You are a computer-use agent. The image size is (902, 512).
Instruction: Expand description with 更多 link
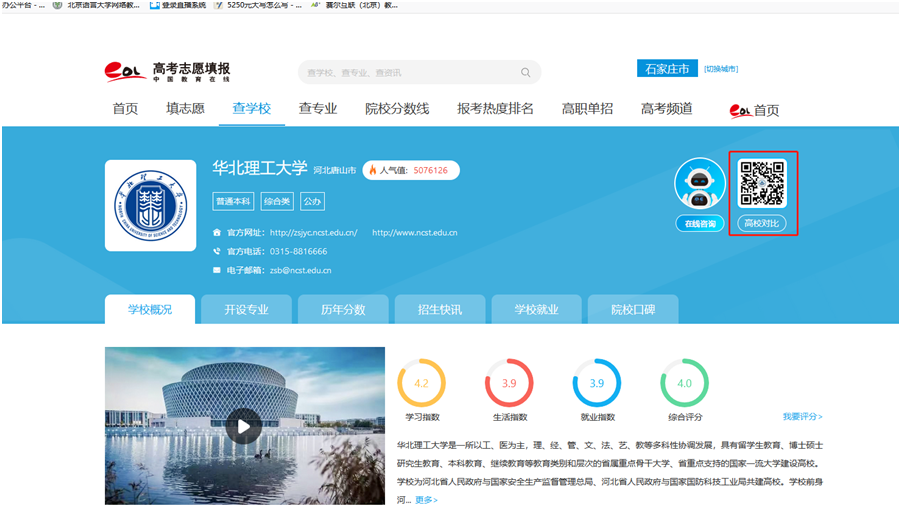(x=426, y=500)
